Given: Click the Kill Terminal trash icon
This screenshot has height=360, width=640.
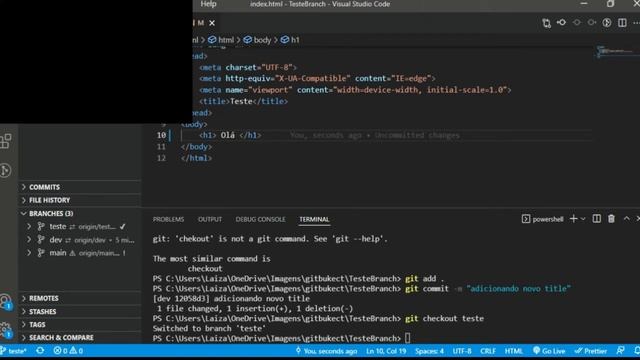Looking at the screenshot, I should pyautogui.click(x=611, y=219).
